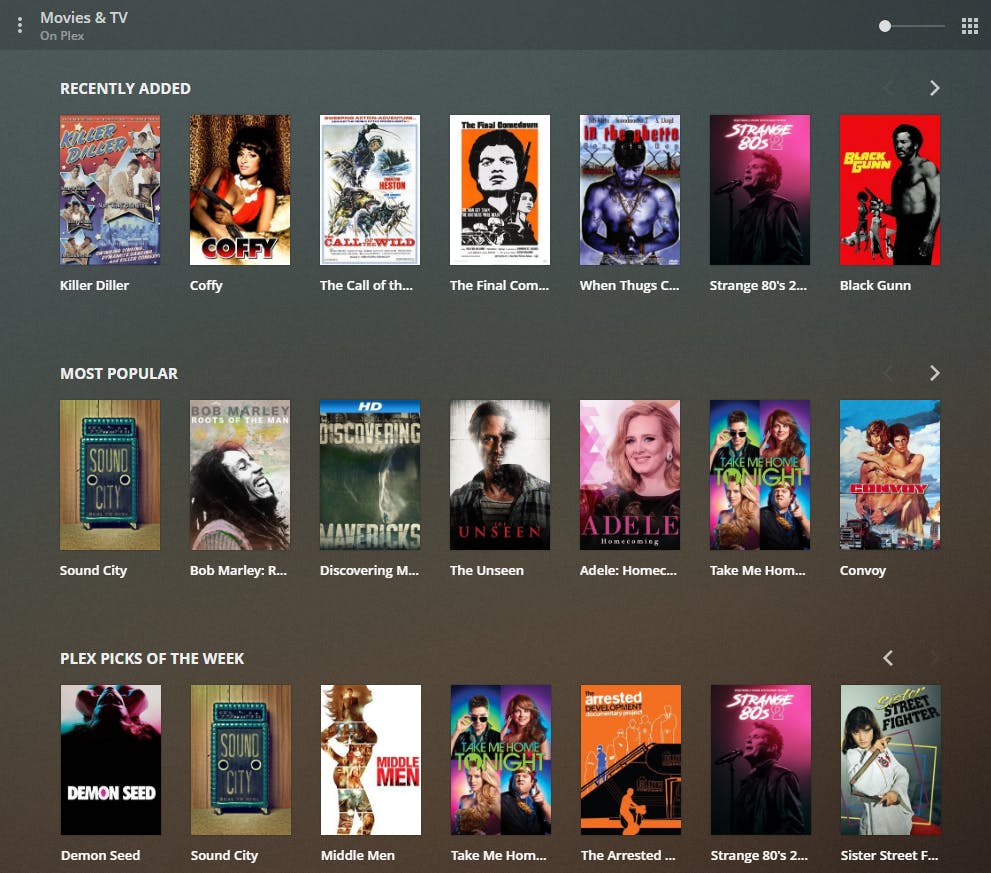
Task: Open The Unseen poster
Action: 500,475
